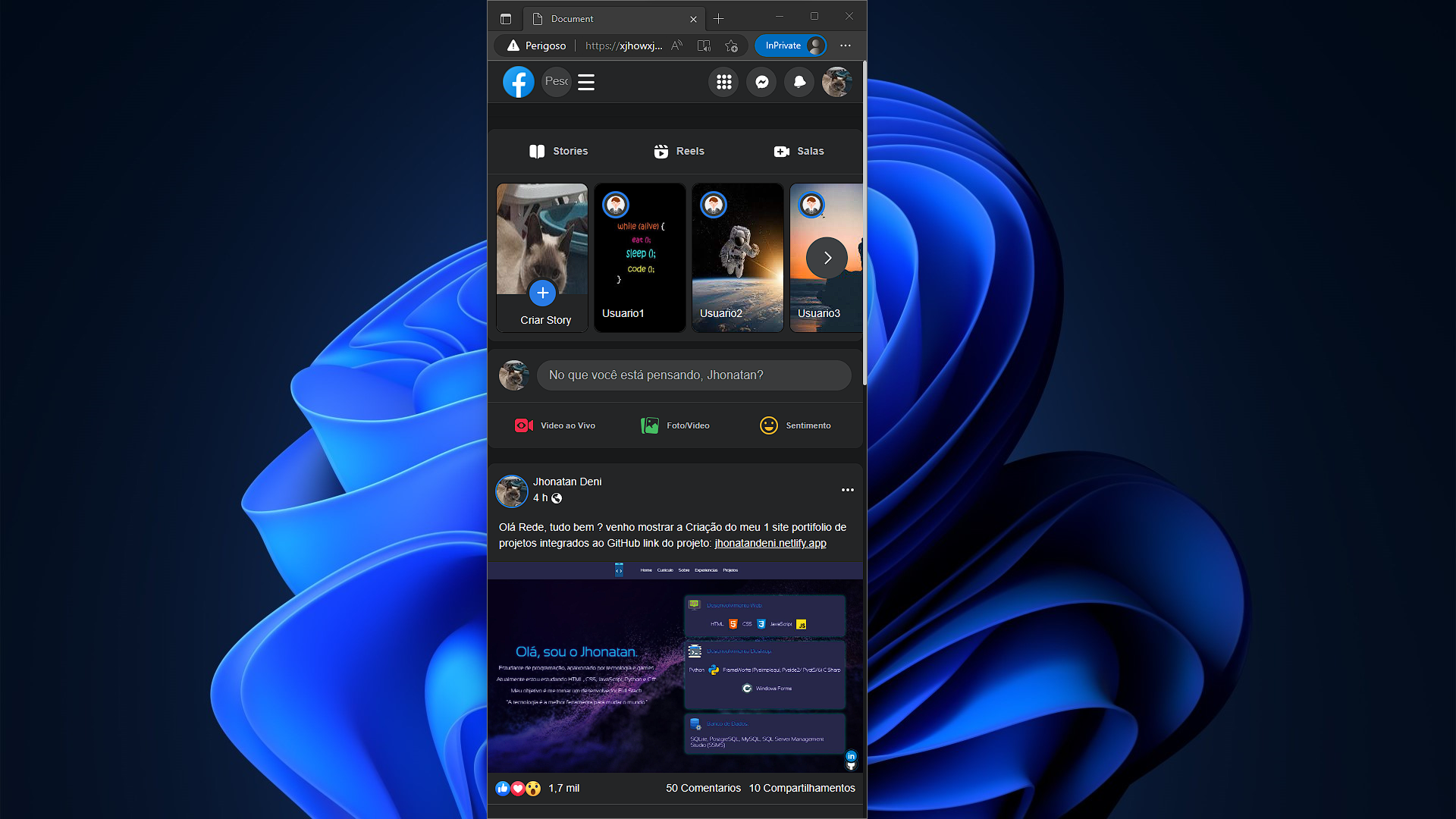Click the LinkedIn icon in the preview
Viewport: 1456px width, 819px height.
851,756
